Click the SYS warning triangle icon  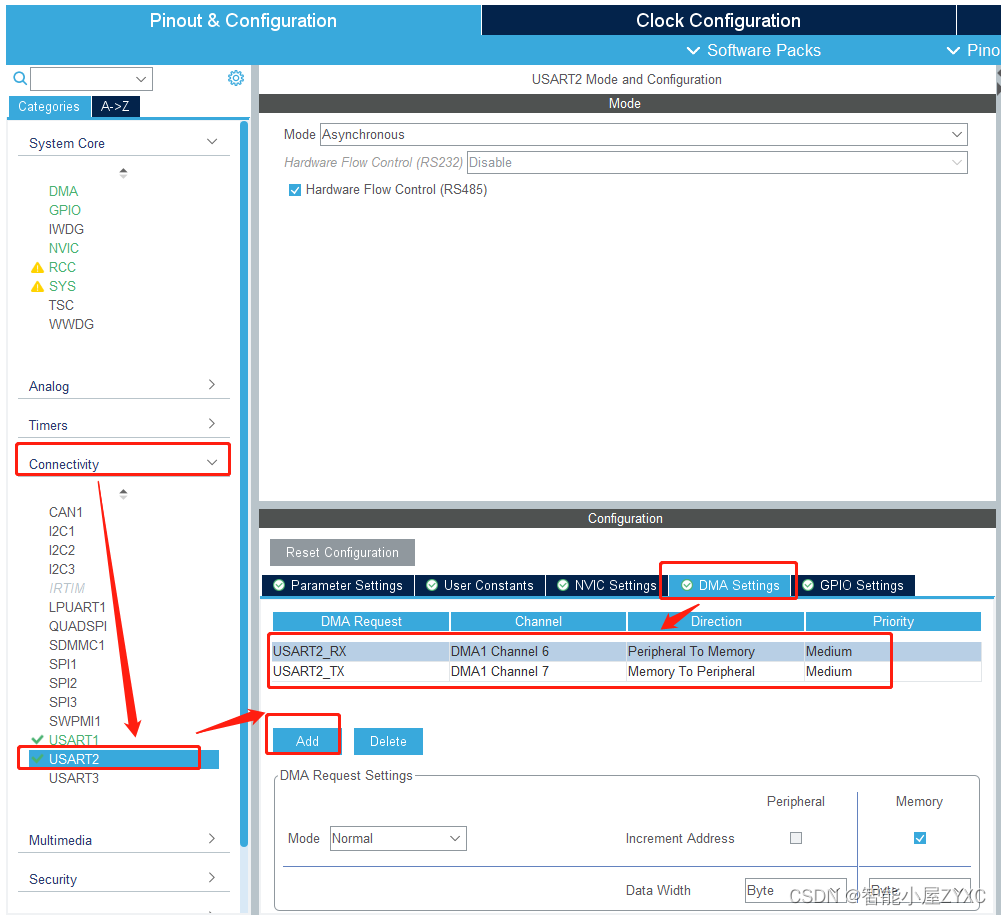pyautogui.click(x=38, y=287)
